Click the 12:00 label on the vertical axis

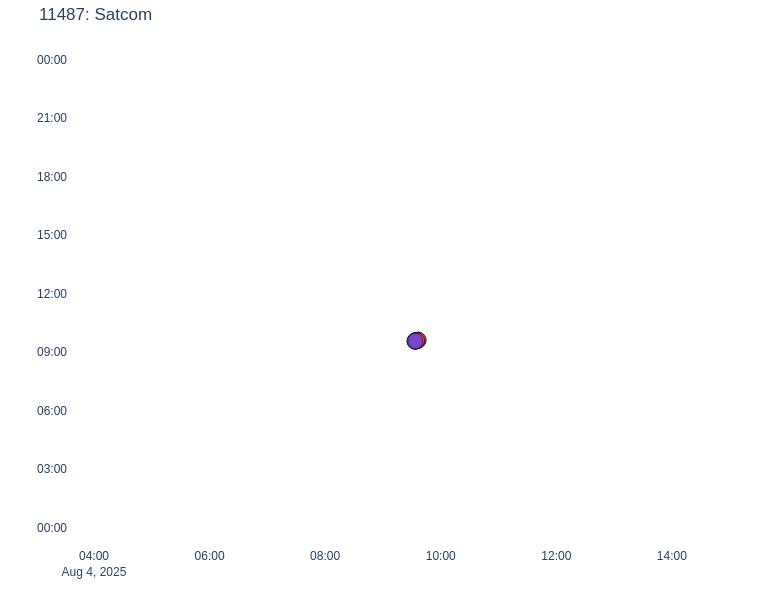pyautogui.click(x=52, y=294)
